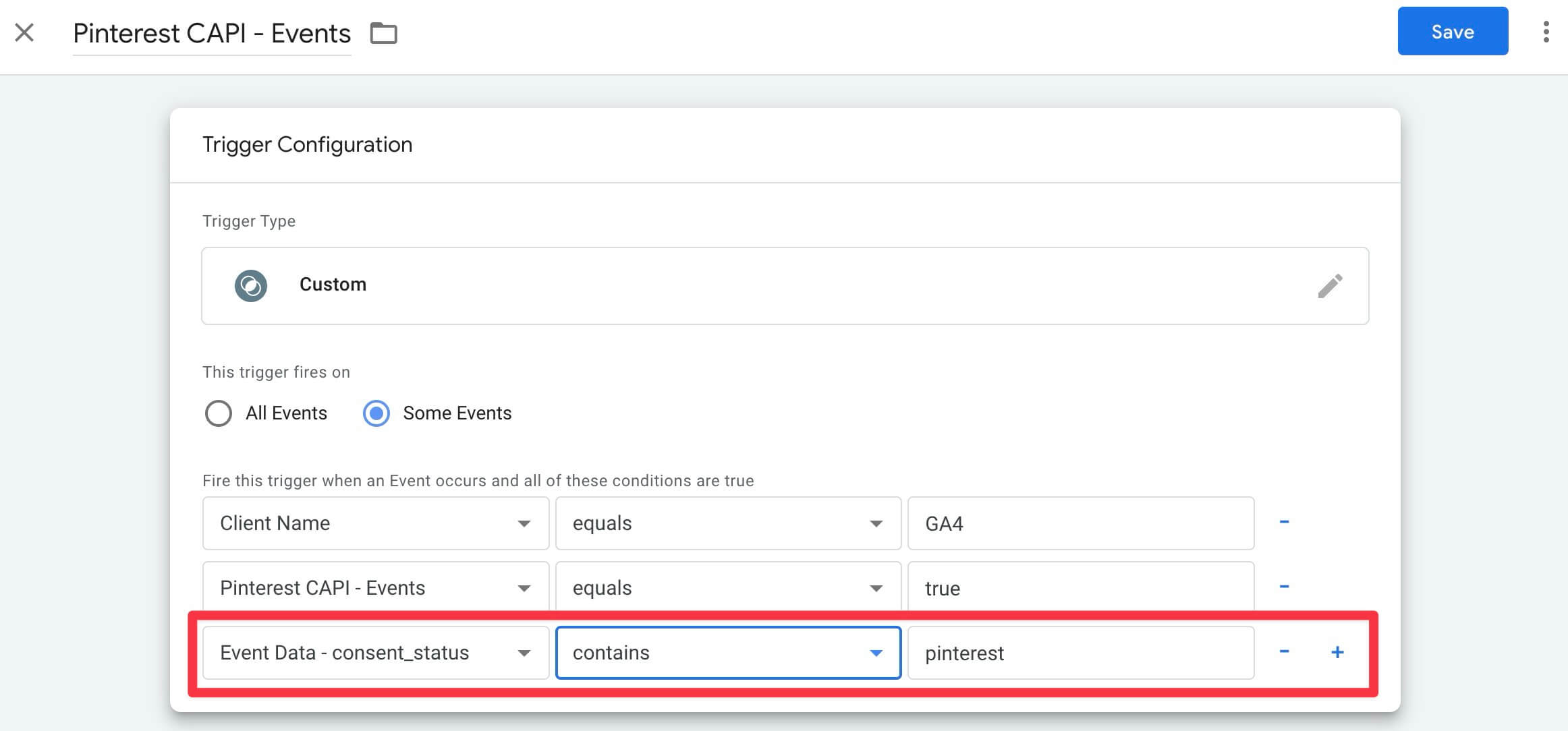1568x731 pixels.
Task: Select the Custom trigger type label
Action: tap(333, 285)
